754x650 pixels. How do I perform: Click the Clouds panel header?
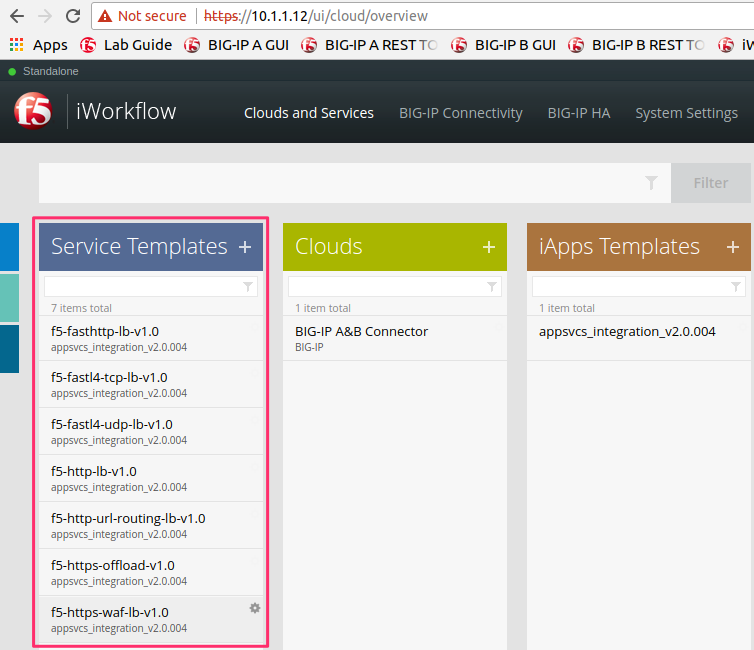click(x=395, y=247)
